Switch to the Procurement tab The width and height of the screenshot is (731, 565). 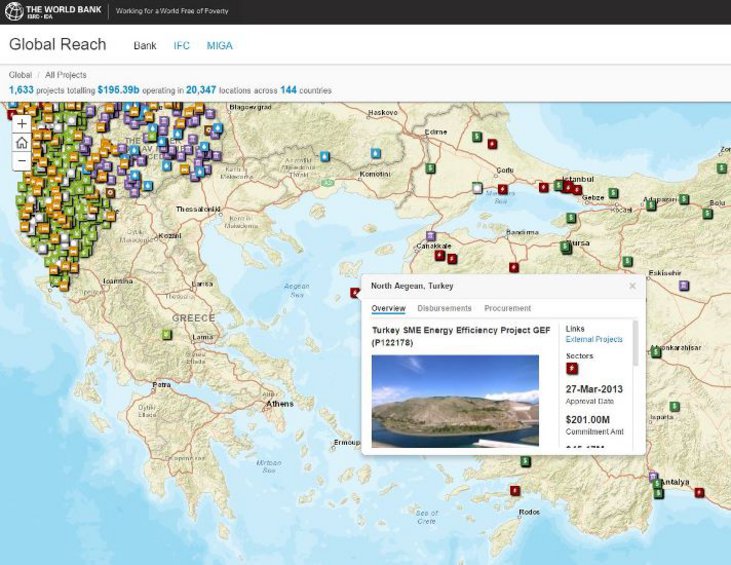coord(507,308)
